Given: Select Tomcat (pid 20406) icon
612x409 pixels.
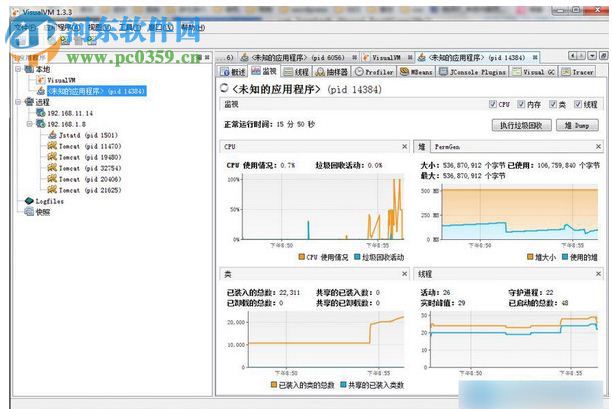Looking at the screenshot, I should 52,179.
